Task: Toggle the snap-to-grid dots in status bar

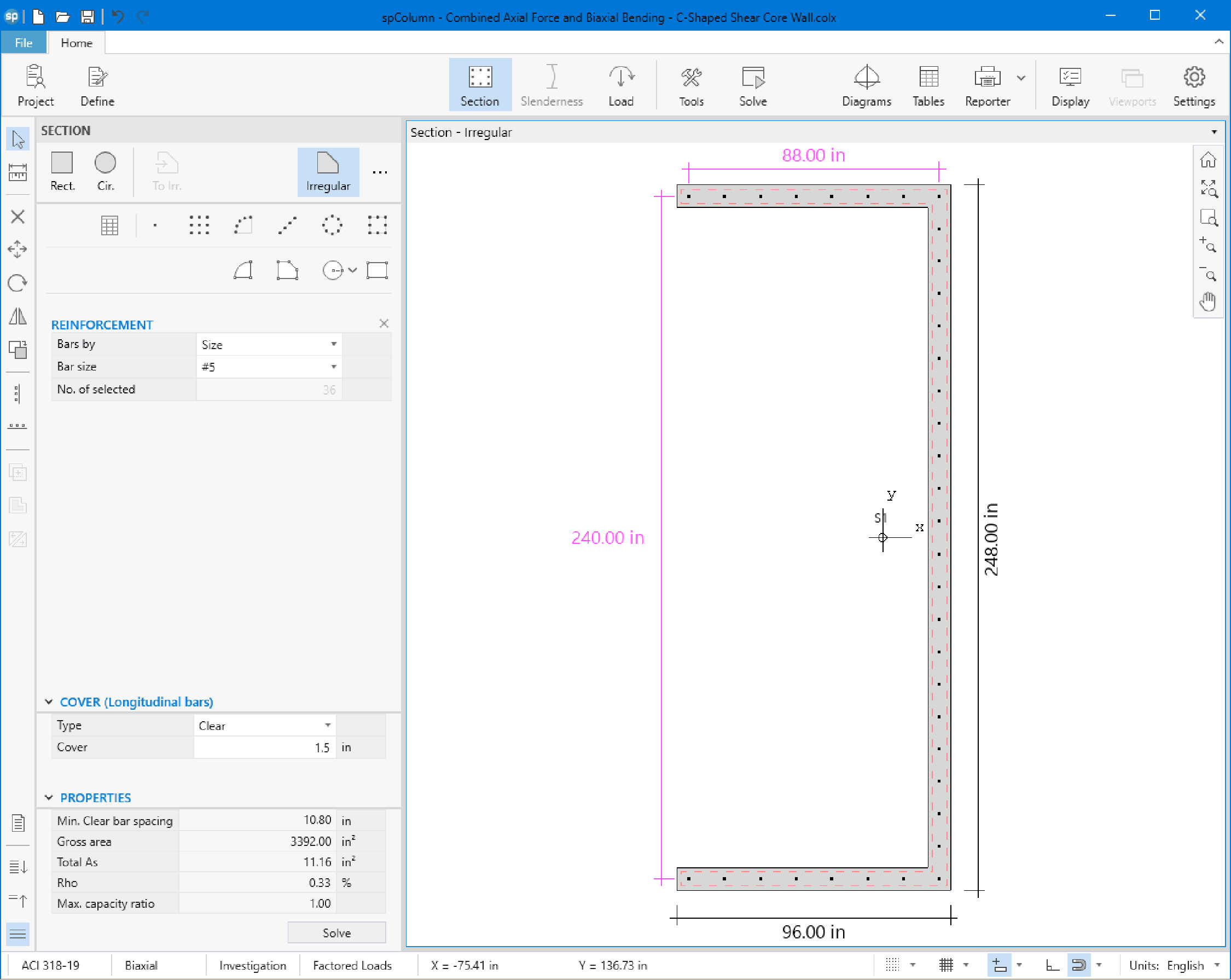Action: 892,965
